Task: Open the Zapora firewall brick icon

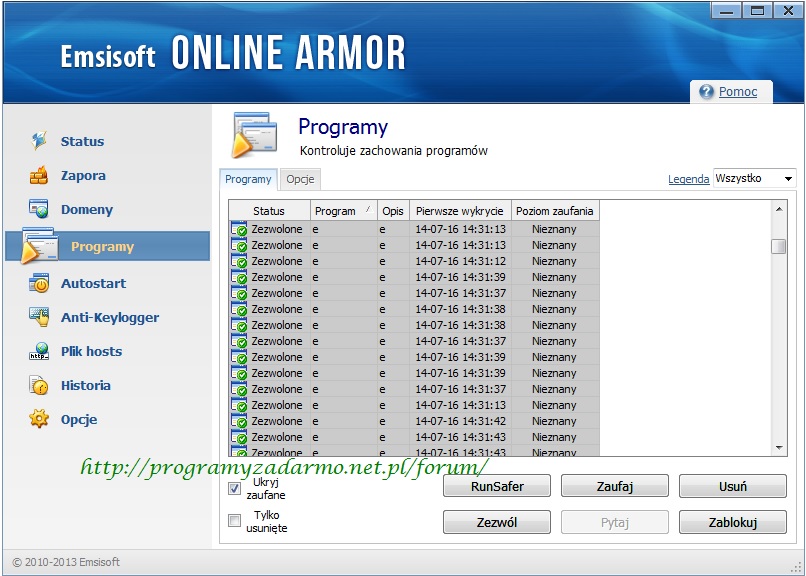Action: click(39, 176)
